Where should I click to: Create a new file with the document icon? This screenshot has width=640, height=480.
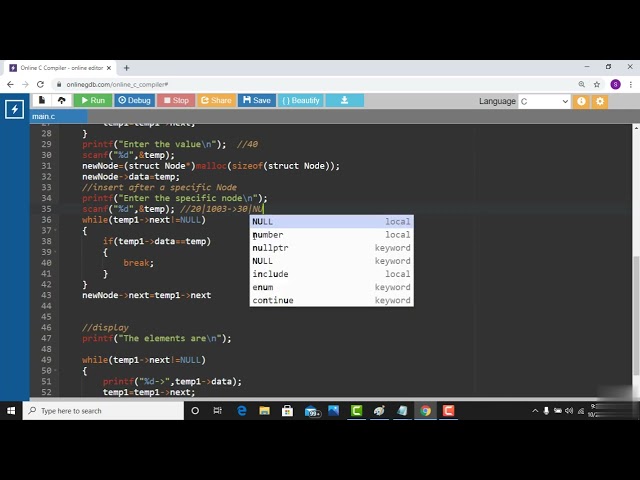click(x=42, y=100)
